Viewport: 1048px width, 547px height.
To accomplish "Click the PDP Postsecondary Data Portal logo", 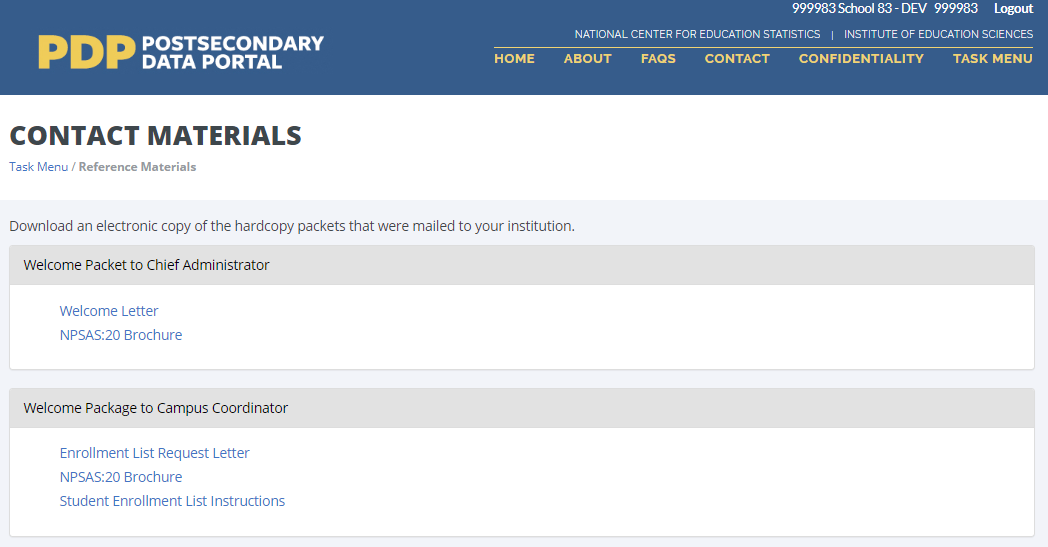I will pyautogui.click(x=181, y=52).
